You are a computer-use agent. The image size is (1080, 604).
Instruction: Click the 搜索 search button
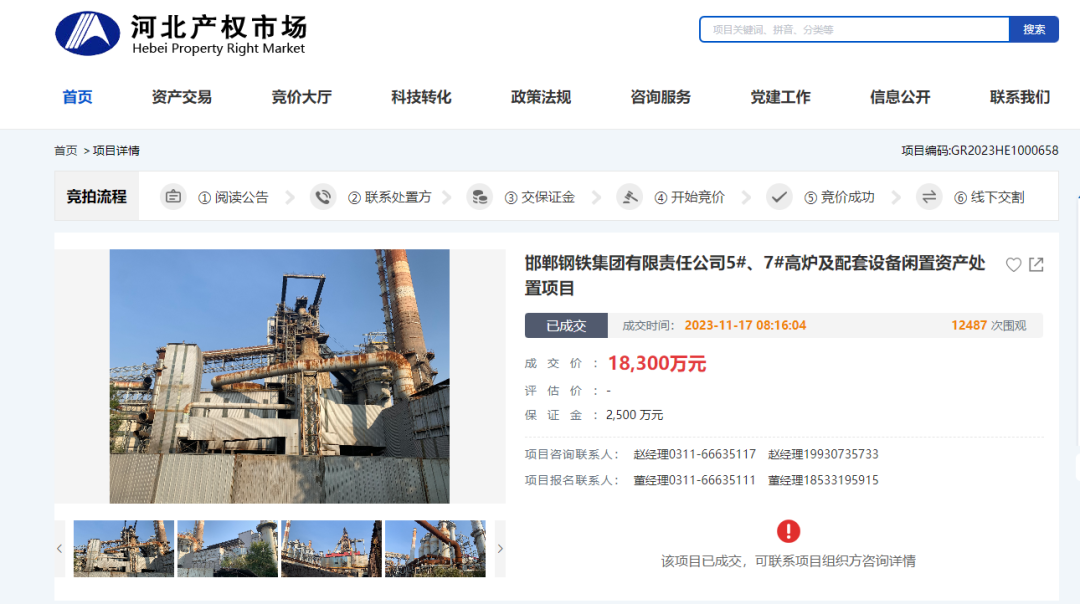[1033, 30]
